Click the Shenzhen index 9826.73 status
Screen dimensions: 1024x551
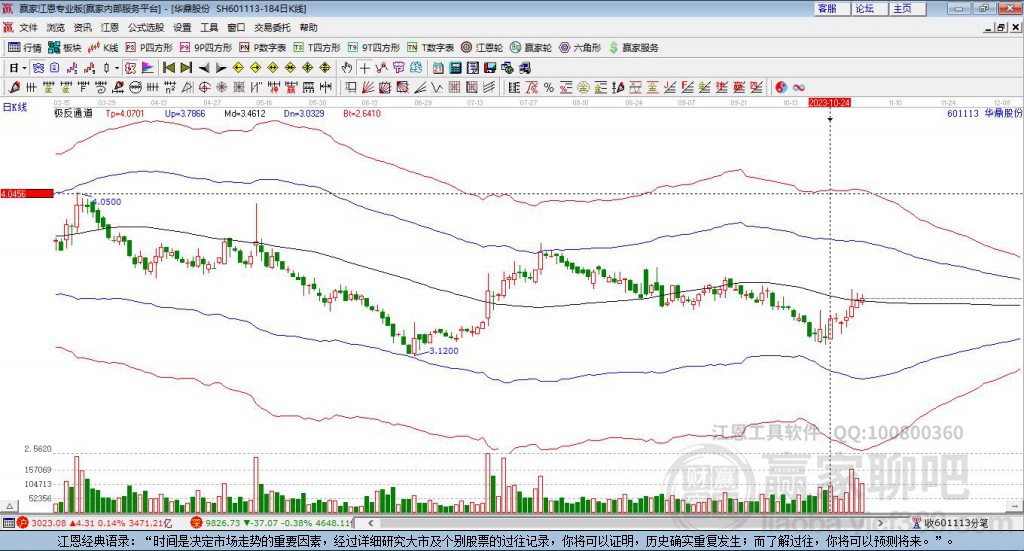coord(272,523)
